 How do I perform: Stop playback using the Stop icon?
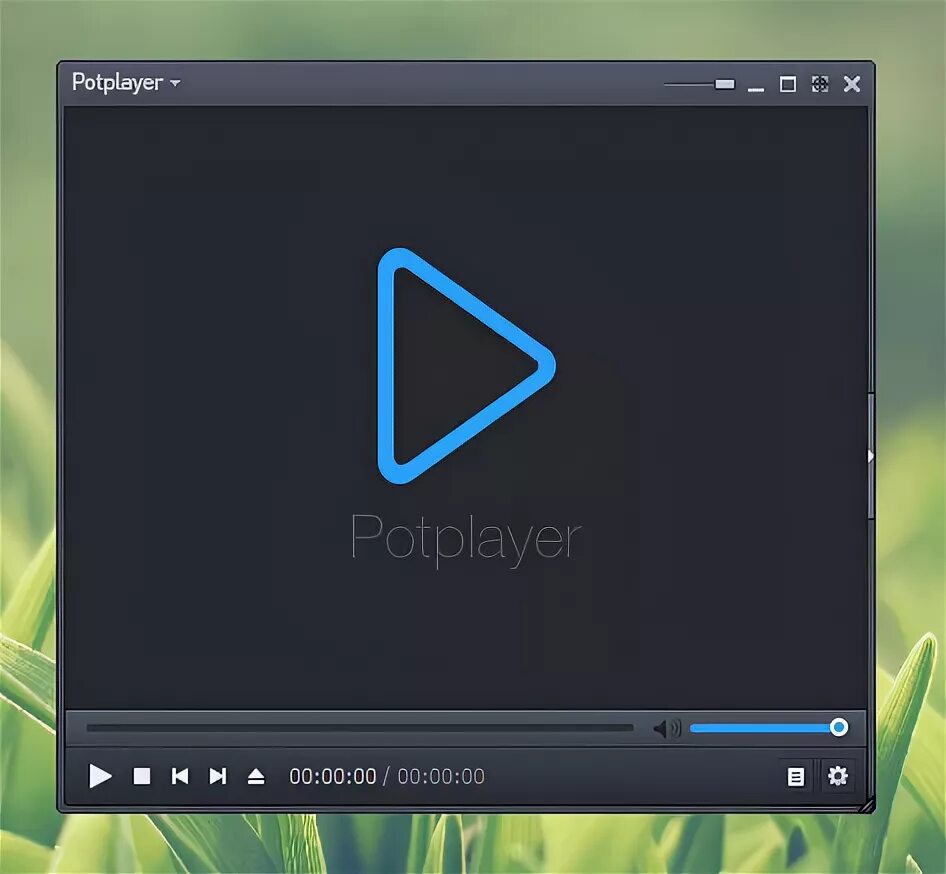(x=141, y=776)
